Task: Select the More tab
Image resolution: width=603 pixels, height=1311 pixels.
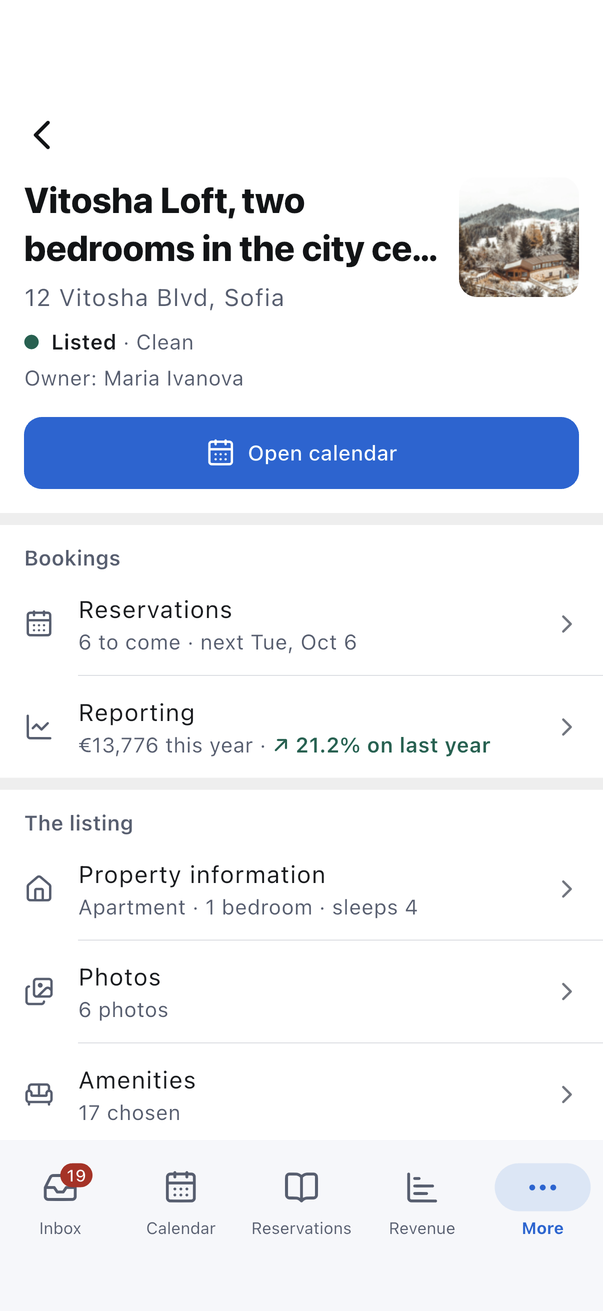Action: (x=543, y=1200)
